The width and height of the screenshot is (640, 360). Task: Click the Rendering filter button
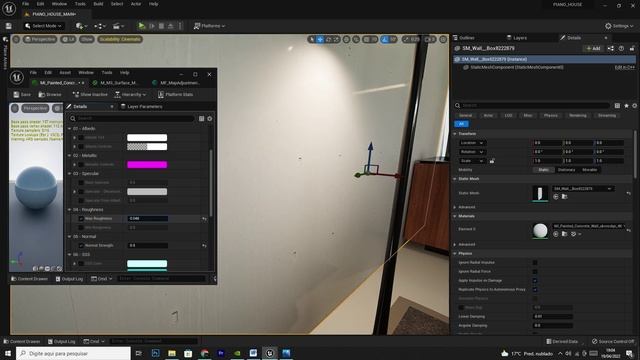pyautogui.click(x=578, y=116)
